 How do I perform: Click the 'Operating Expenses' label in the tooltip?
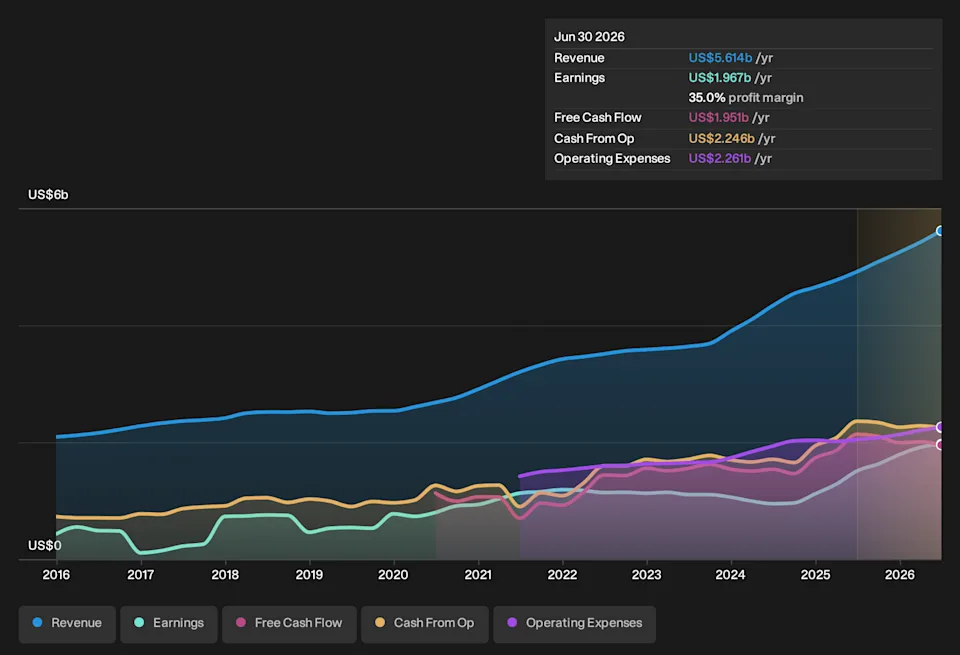tap(612, 159)
